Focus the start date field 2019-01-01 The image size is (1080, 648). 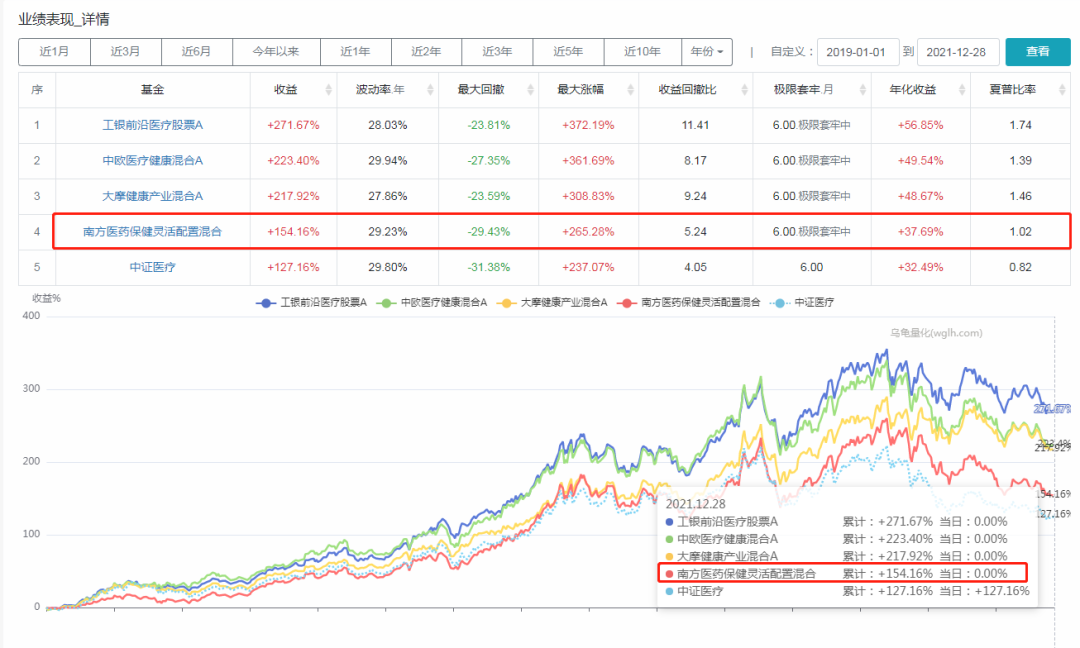point(858,52)
